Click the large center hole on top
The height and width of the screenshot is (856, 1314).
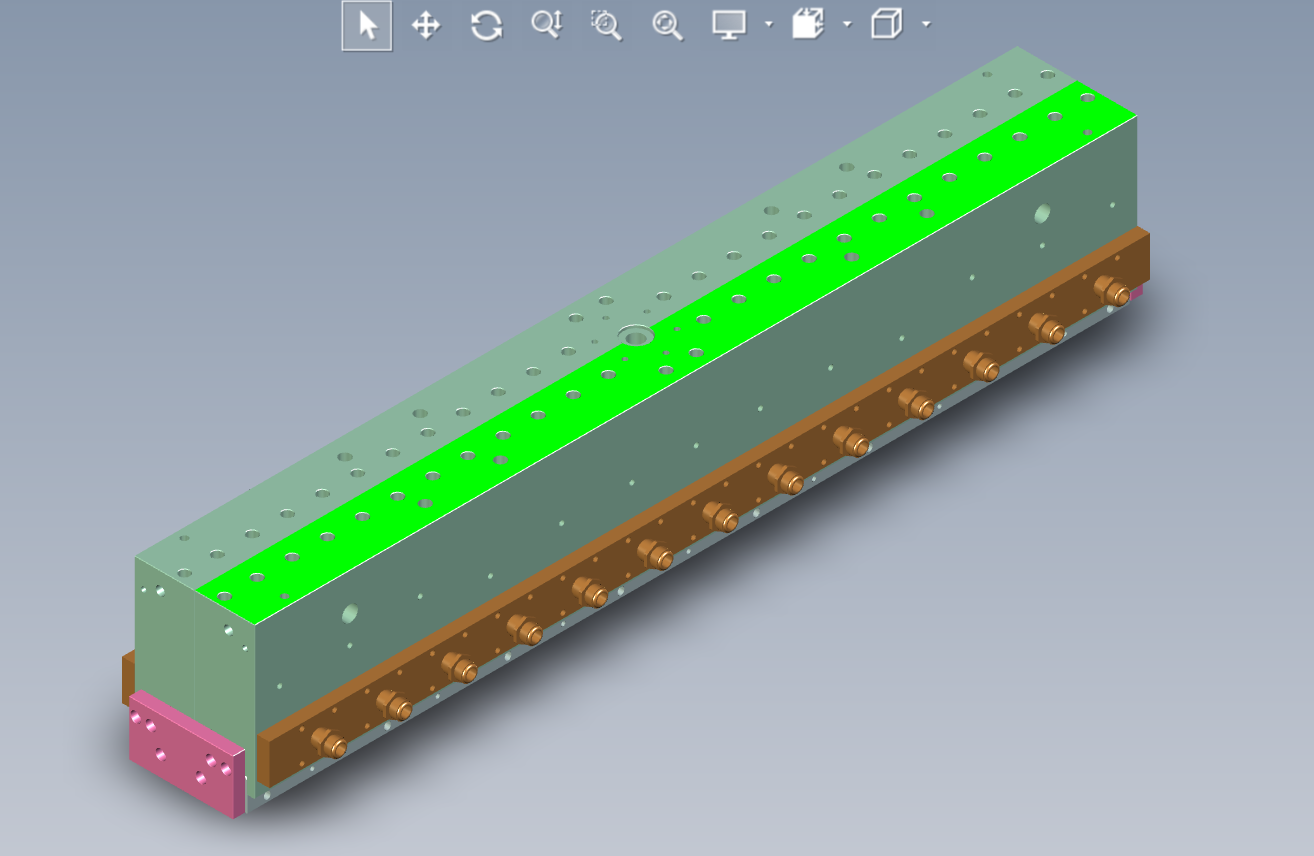[x=635, y=334]
